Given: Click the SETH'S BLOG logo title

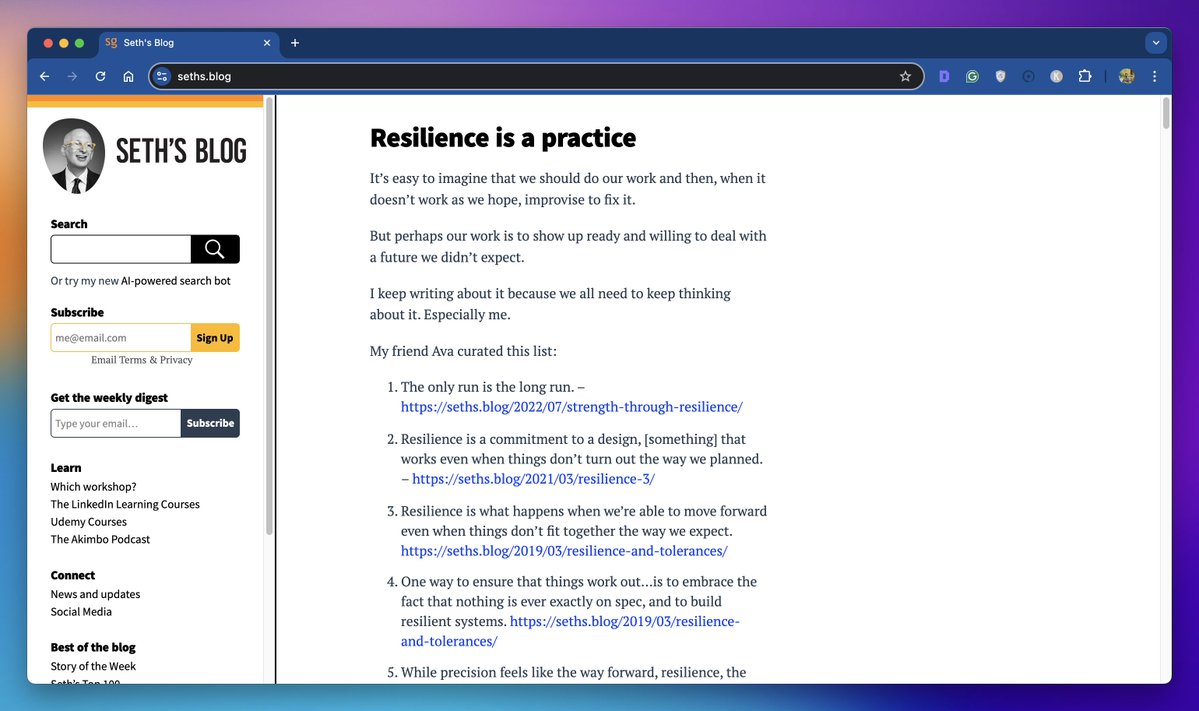Looking at the screenshot, I should pyautogui.click(x=181, y=151).
